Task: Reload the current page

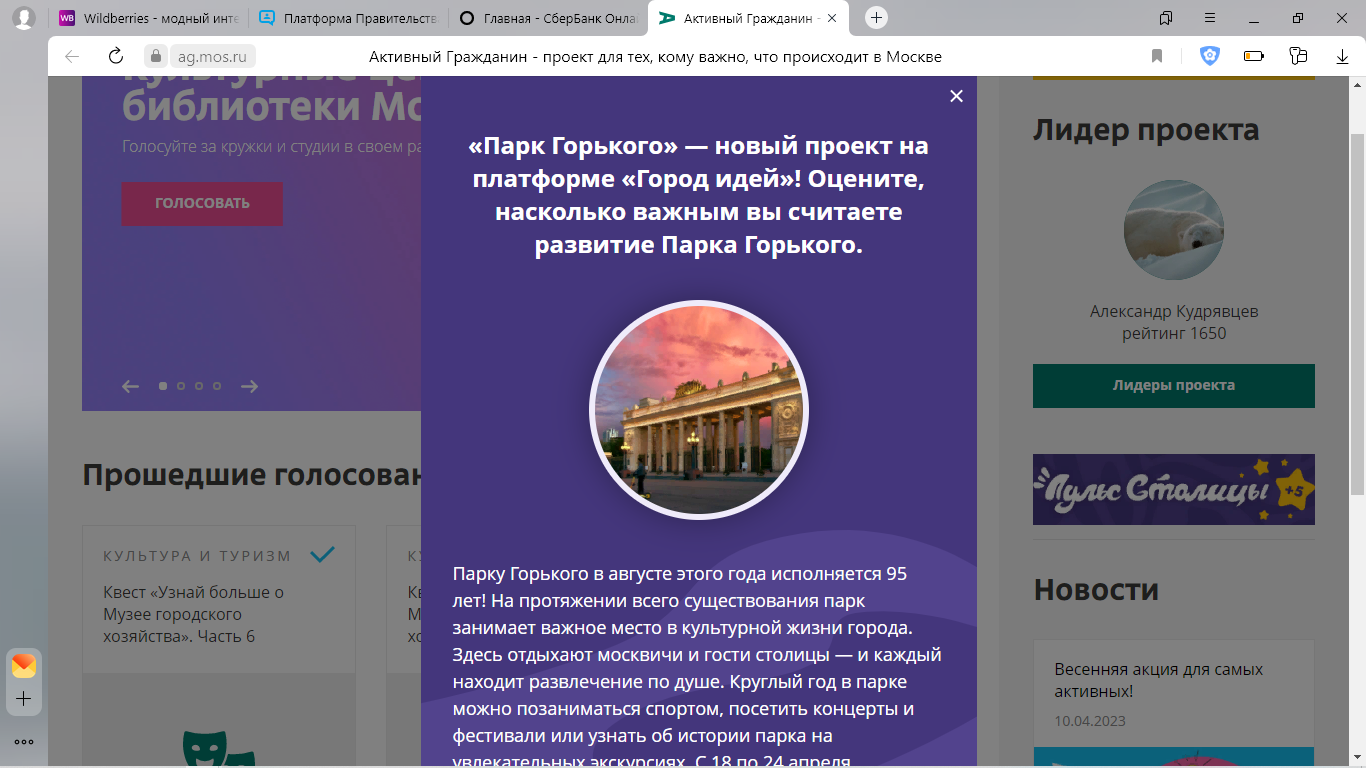Action: (116, 56)
